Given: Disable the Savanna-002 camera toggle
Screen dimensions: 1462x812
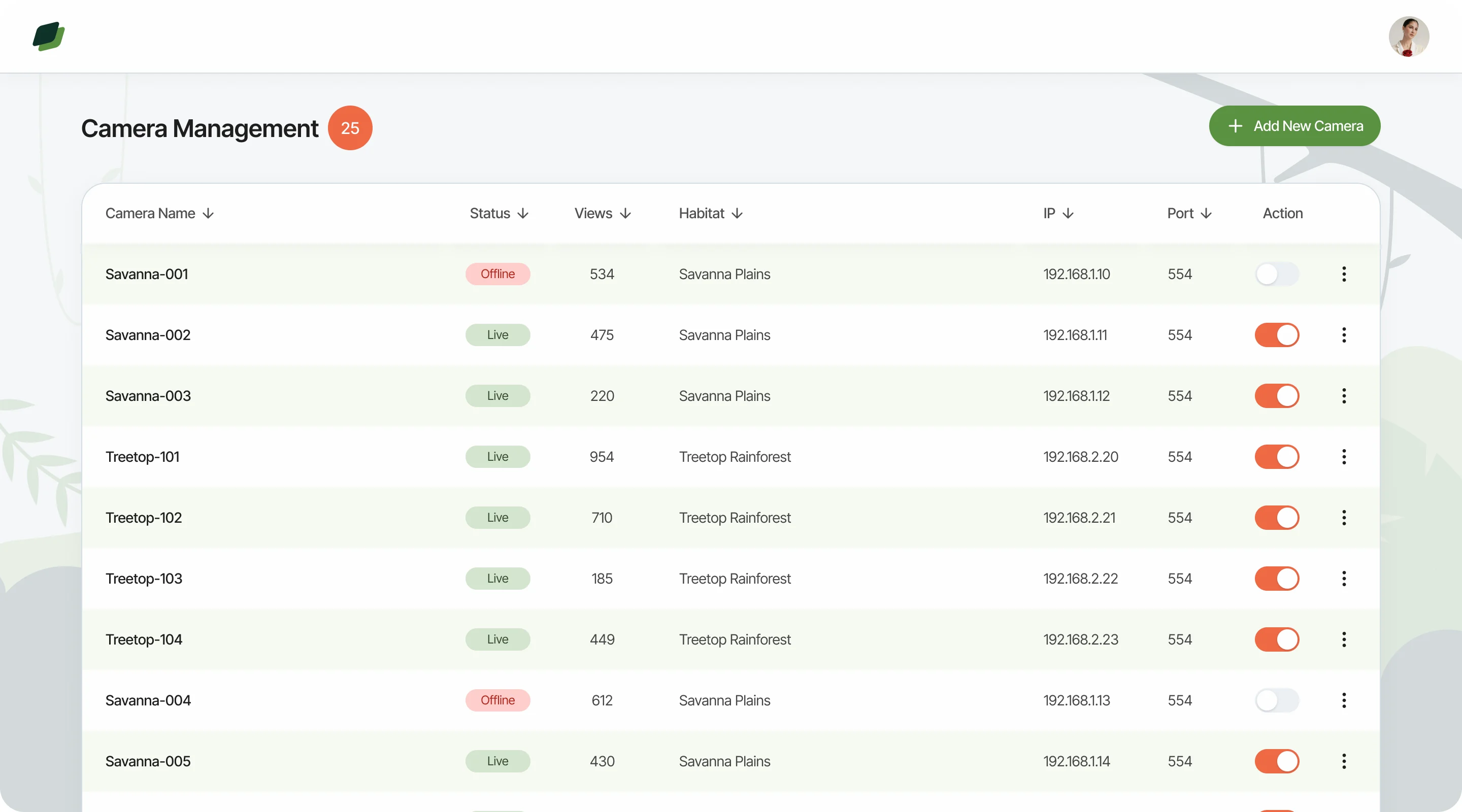Looking at the screenshot, I should click(1277, 335).
